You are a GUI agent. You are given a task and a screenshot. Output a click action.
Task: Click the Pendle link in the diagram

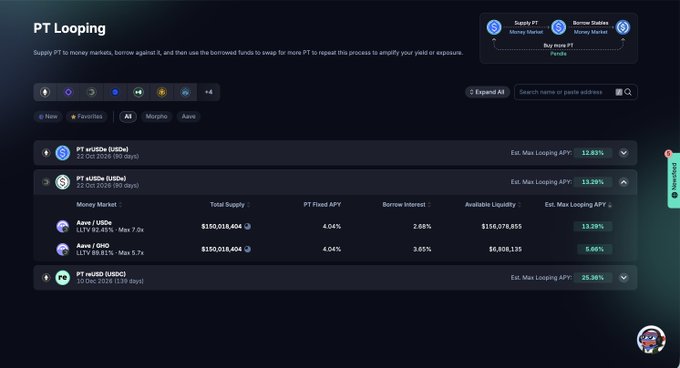pos(558,54)
